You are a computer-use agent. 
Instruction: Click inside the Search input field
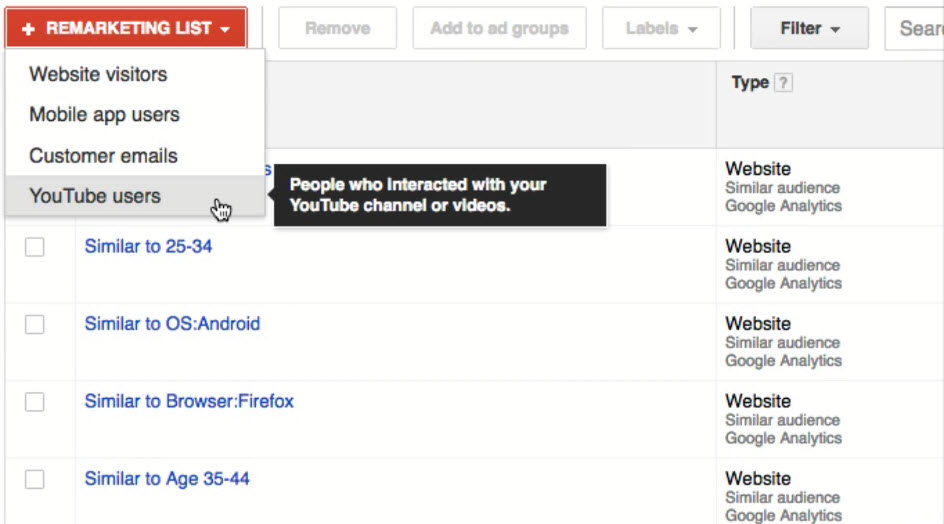coord(918,29)
